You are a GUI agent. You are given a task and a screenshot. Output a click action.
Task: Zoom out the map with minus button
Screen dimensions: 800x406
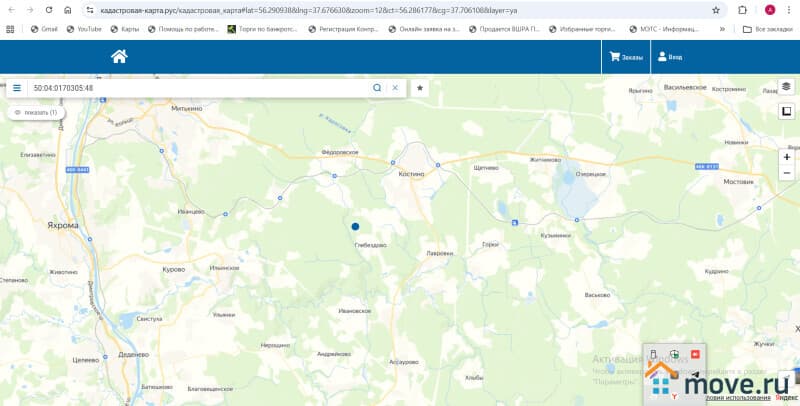pos(786,175)
